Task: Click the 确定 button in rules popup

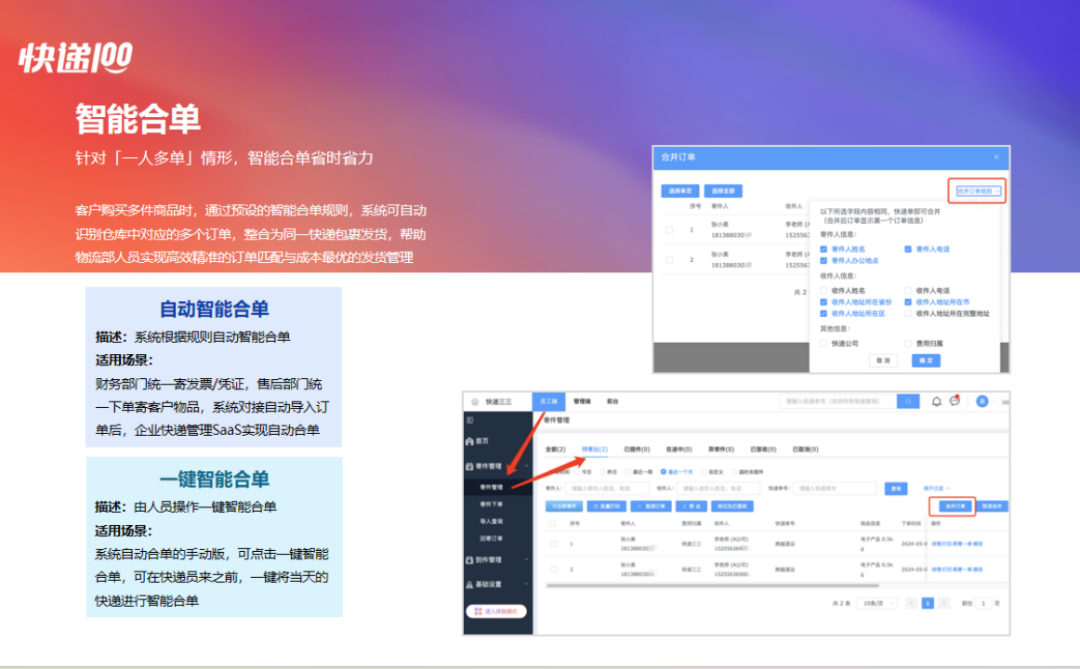Action: [926, 360]
